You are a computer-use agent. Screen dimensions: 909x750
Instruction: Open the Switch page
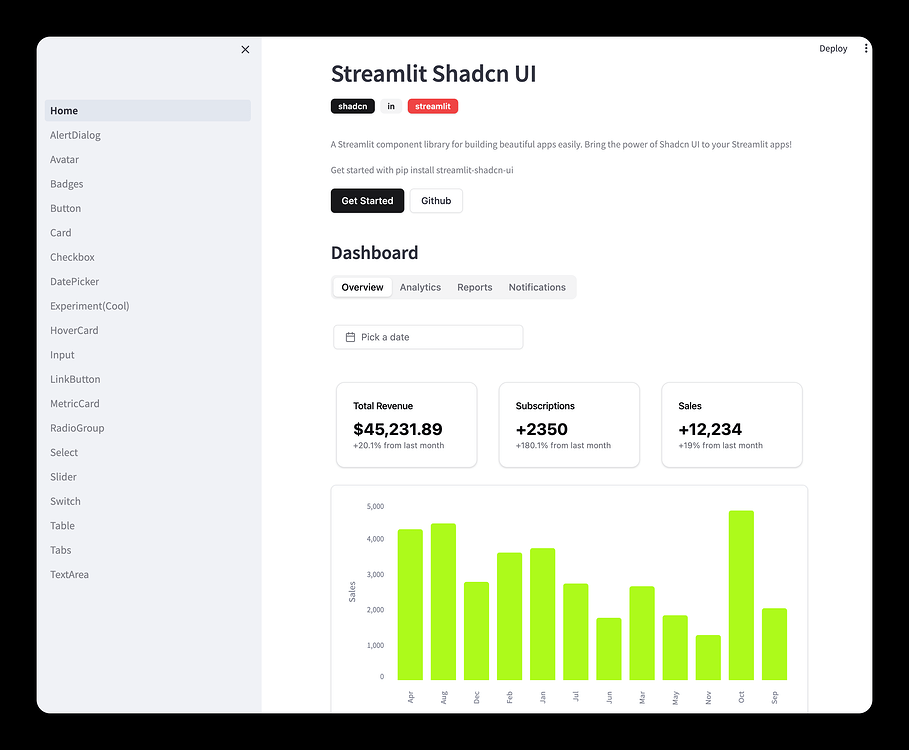pyautogui.click(x=148, y=501)
